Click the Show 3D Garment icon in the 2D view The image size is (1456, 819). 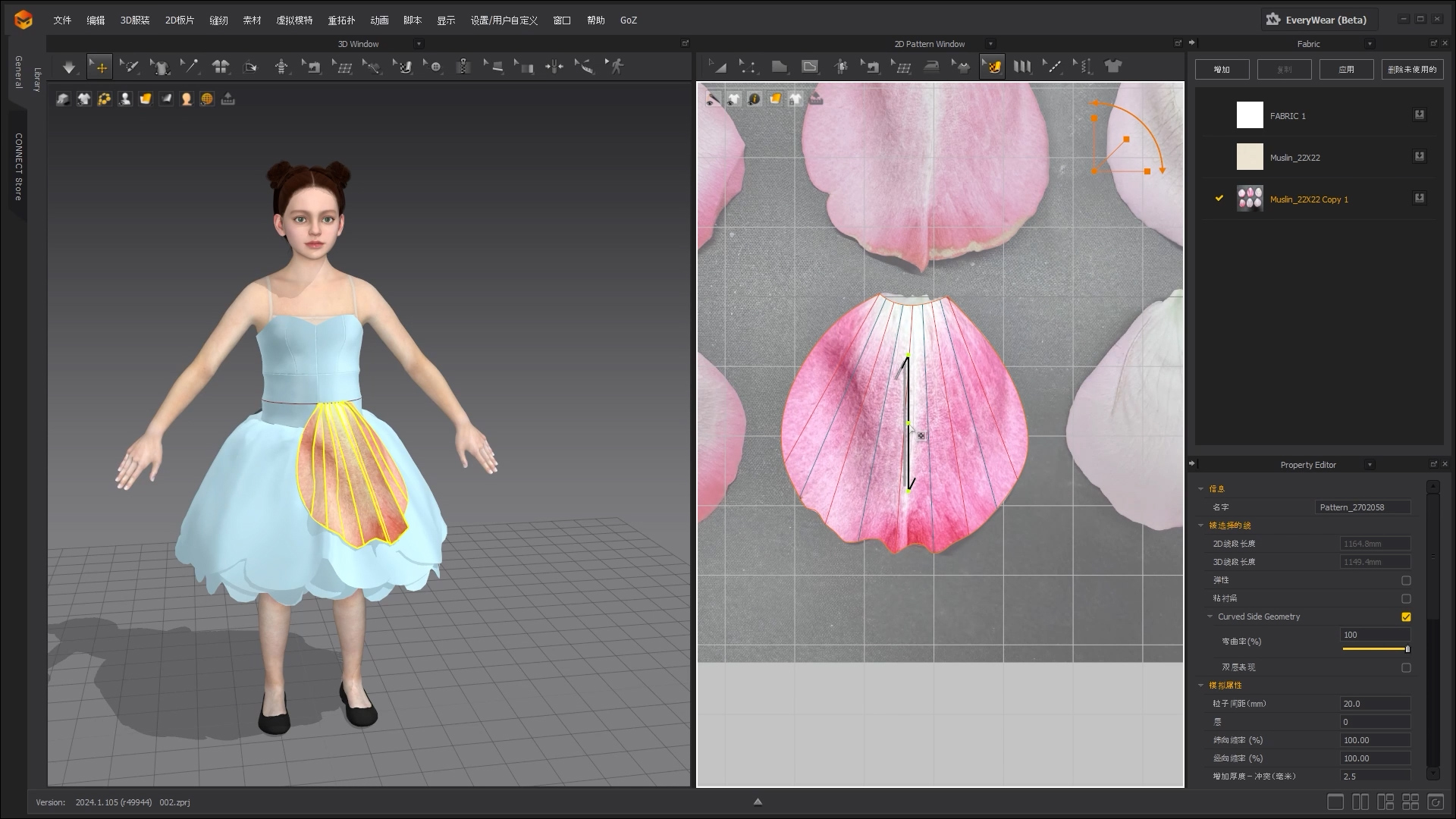733,99
